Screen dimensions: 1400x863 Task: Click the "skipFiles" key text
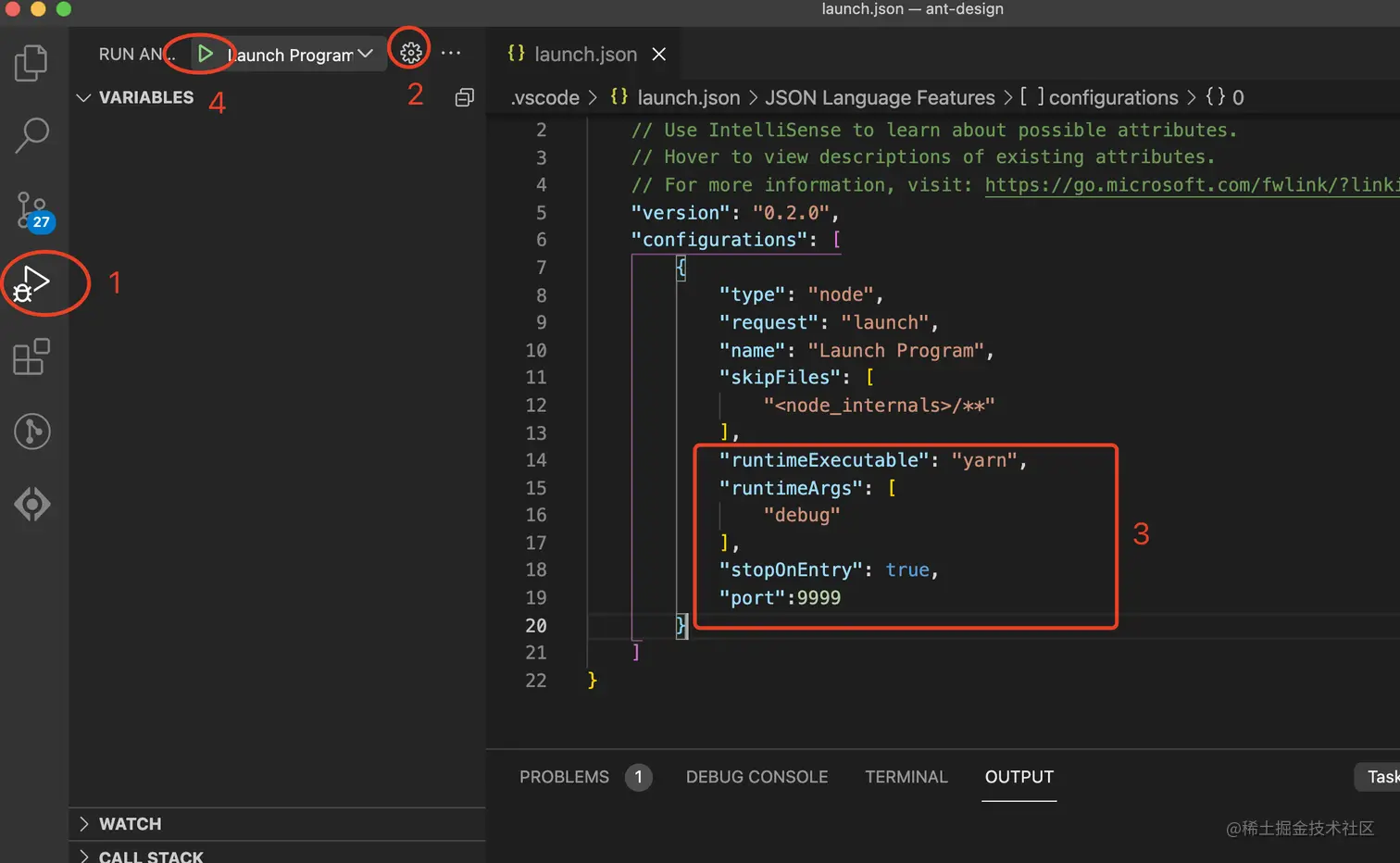click(780, 378)
